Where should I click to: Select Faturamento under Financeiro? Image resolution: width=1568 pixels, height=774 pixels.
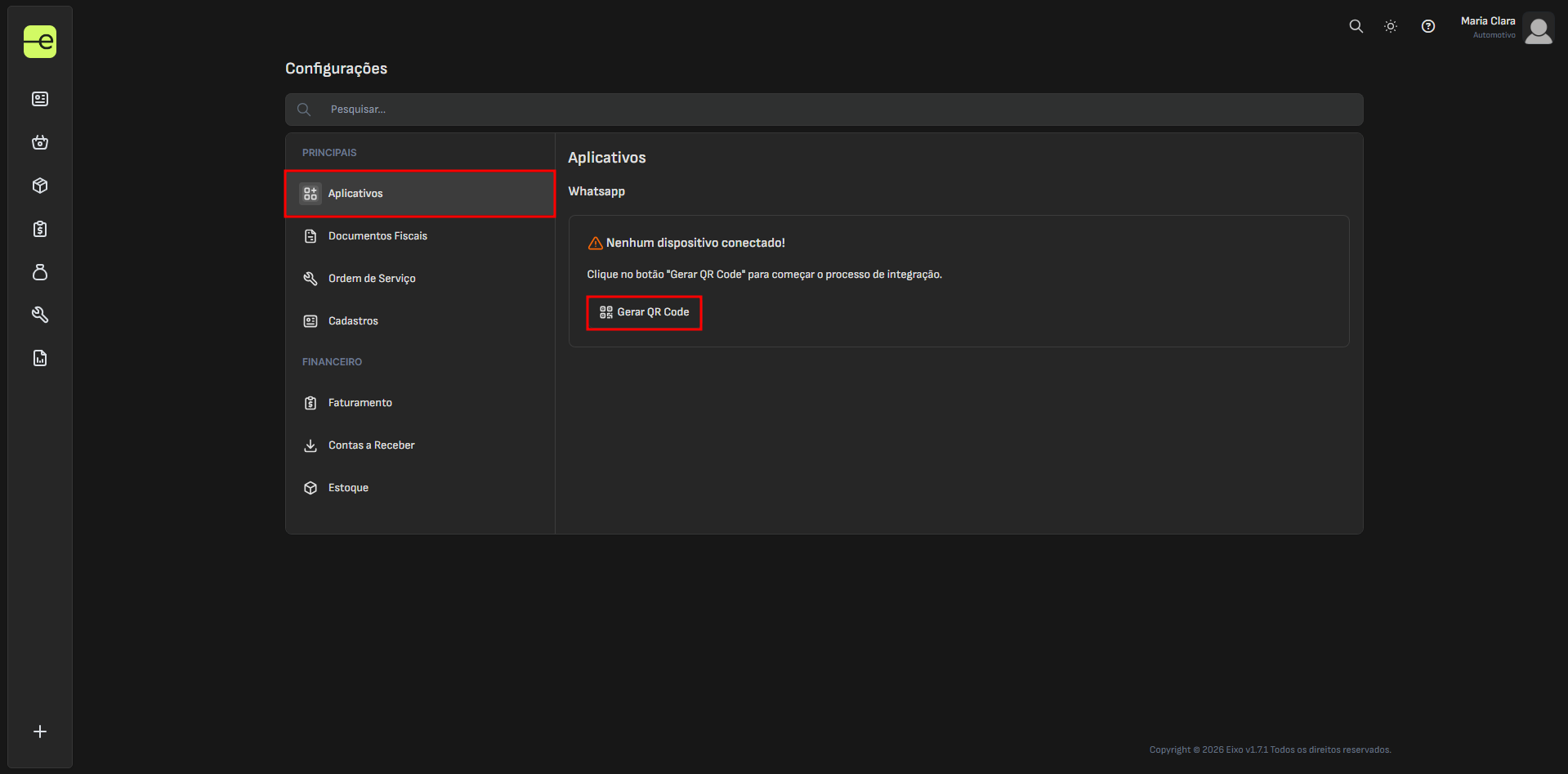click(360, 403)
